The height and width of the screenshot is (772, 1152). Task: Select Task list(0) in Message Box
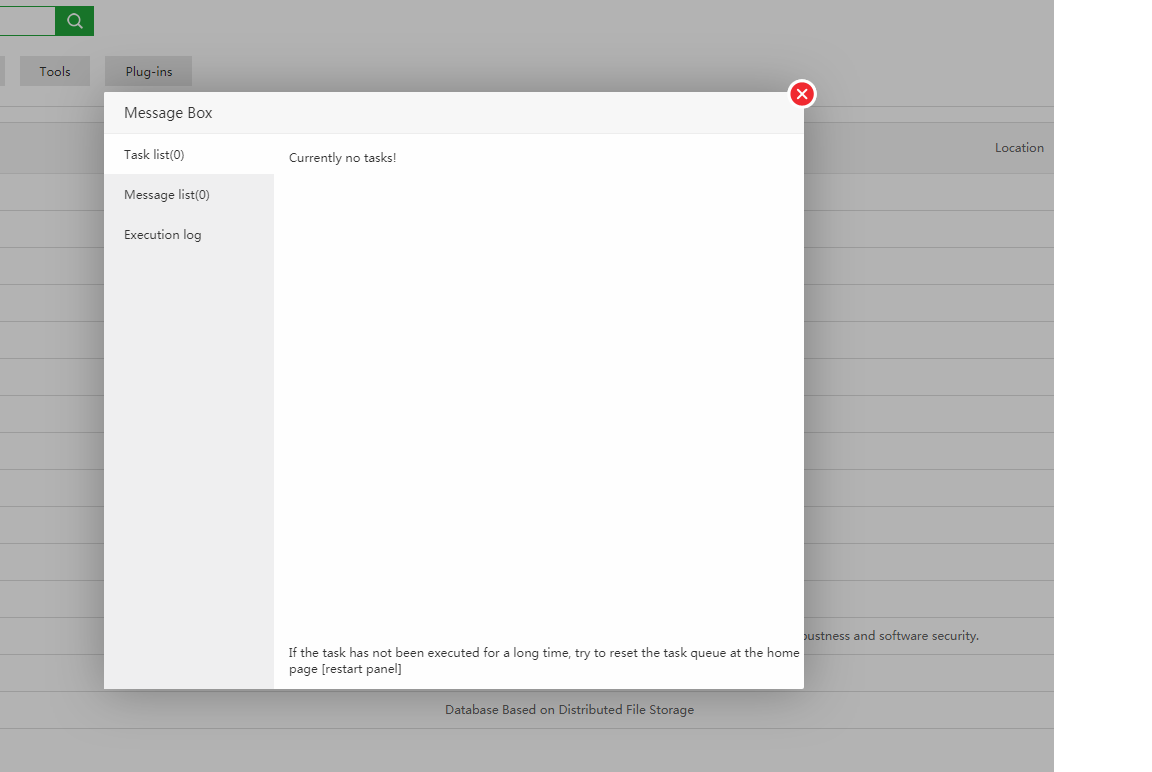pos(189,154)
